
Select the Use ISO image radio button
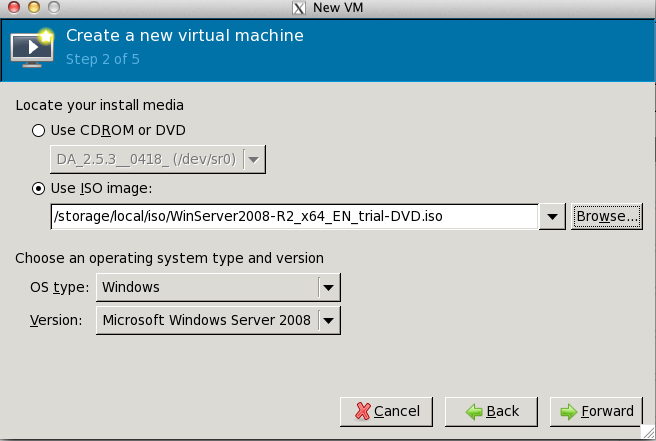click(38, 189)
